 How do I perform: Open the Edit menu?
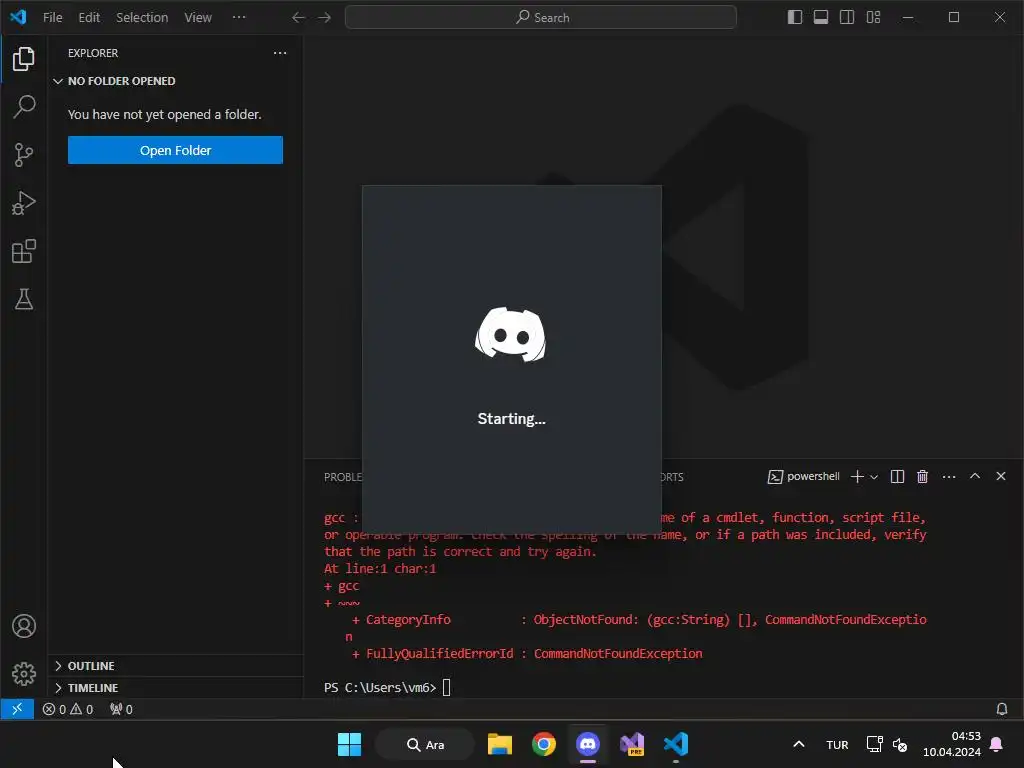[x=89, y=18]
